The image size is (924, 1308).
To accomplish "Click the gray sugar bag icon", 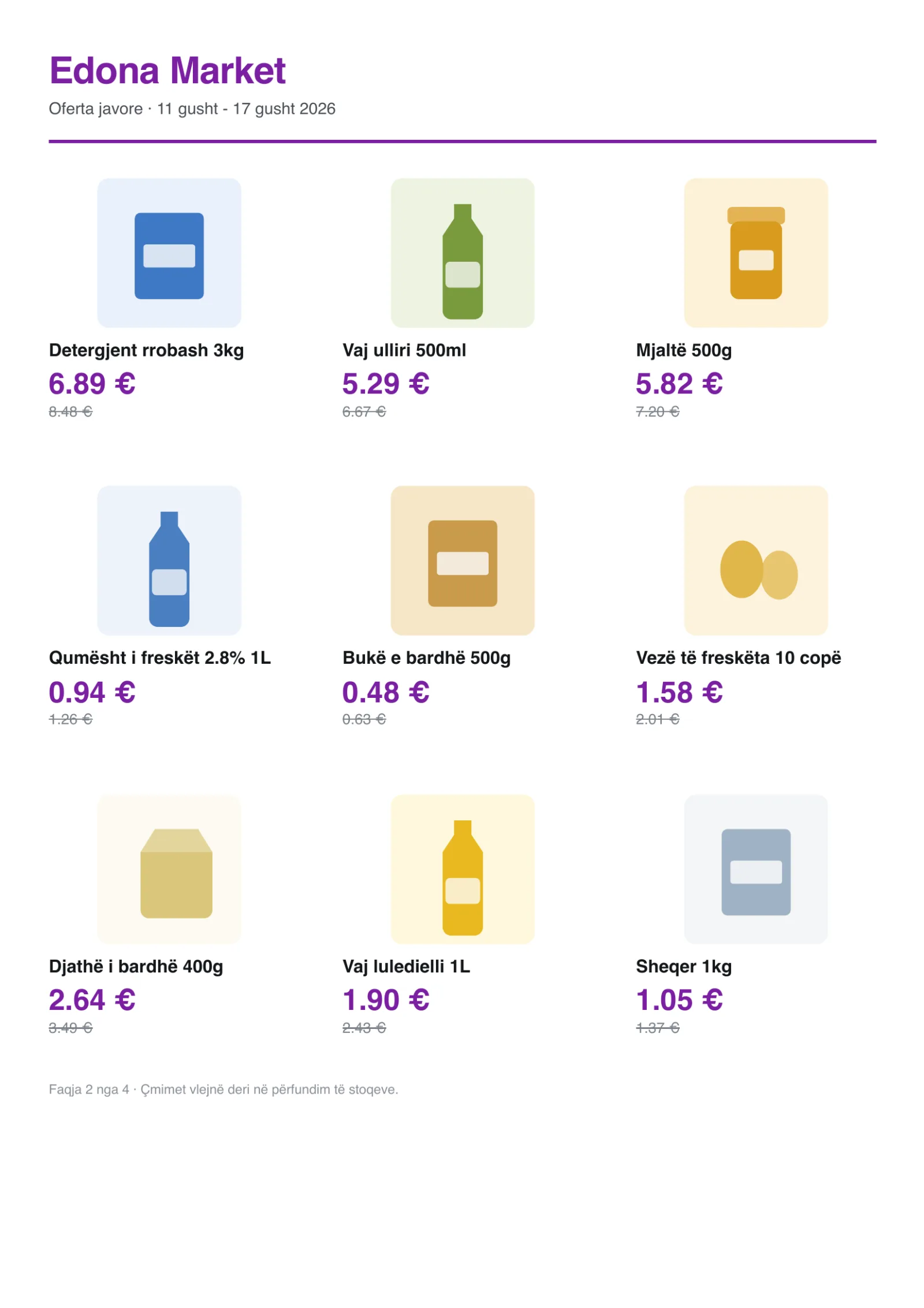I will (755, 872).
